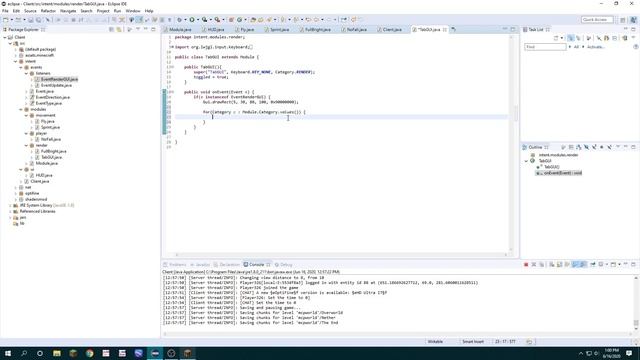Collapse the render package node
This screenshot has width=640, height=360.
[27, 145]
